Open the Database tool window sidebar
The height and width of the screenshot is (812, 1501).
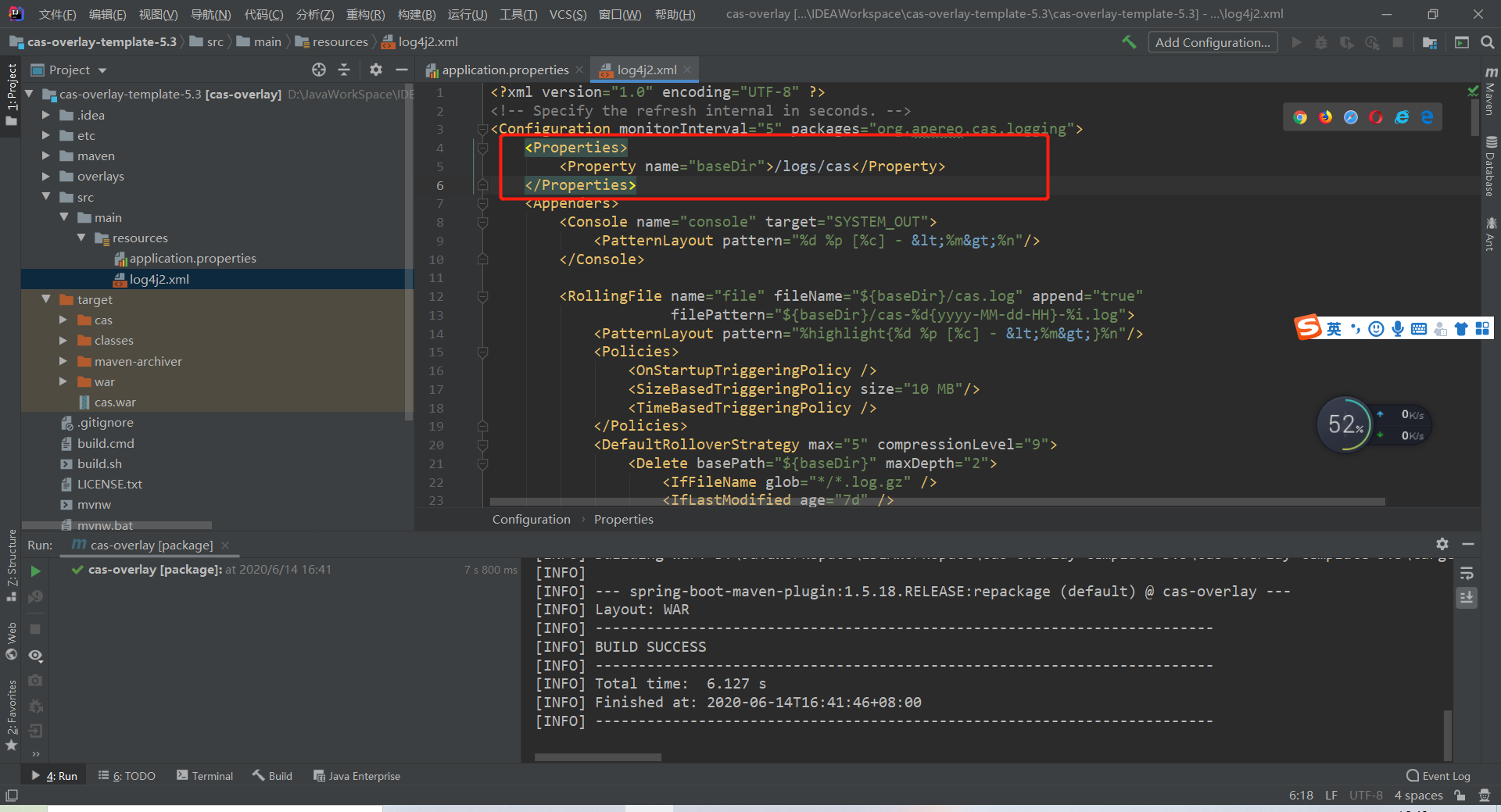point(1491,166)
